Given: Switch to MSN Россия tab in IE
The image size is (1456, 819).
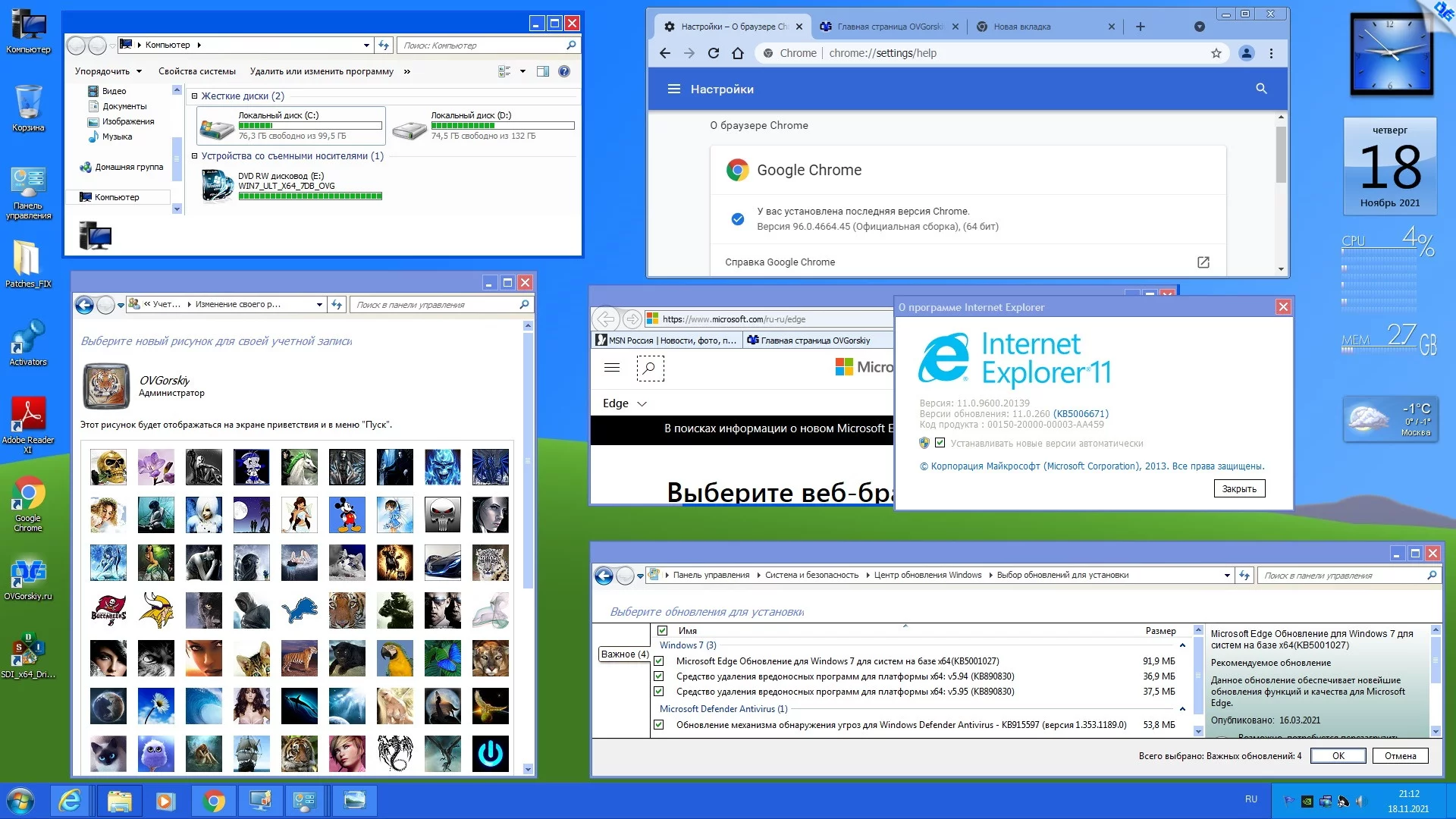Looking at the screenshot, I should click(x=667, y=340).
